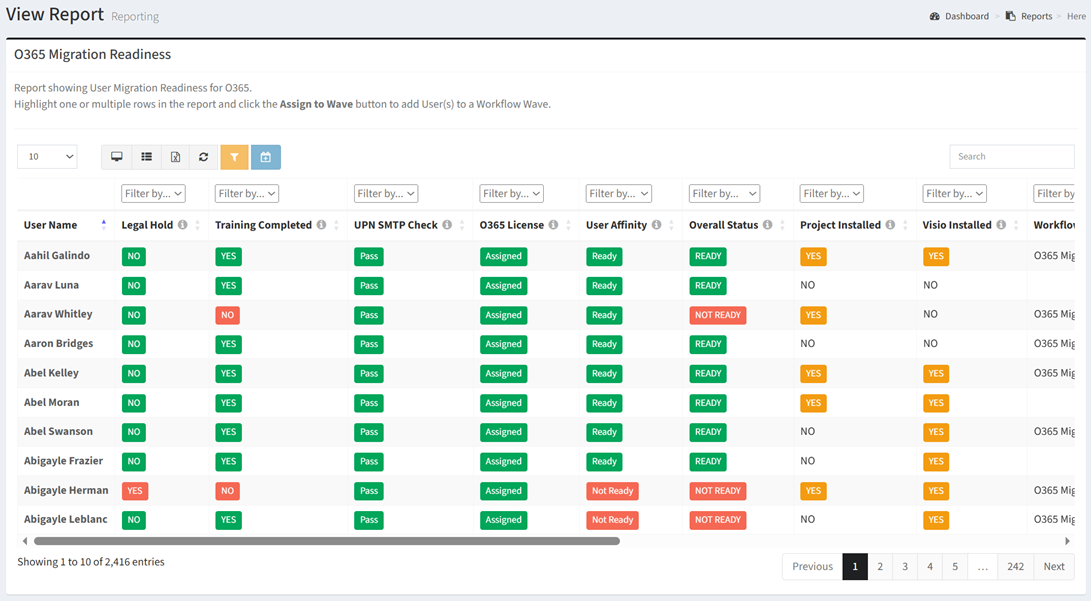Refresh the report table

[204, 157]
